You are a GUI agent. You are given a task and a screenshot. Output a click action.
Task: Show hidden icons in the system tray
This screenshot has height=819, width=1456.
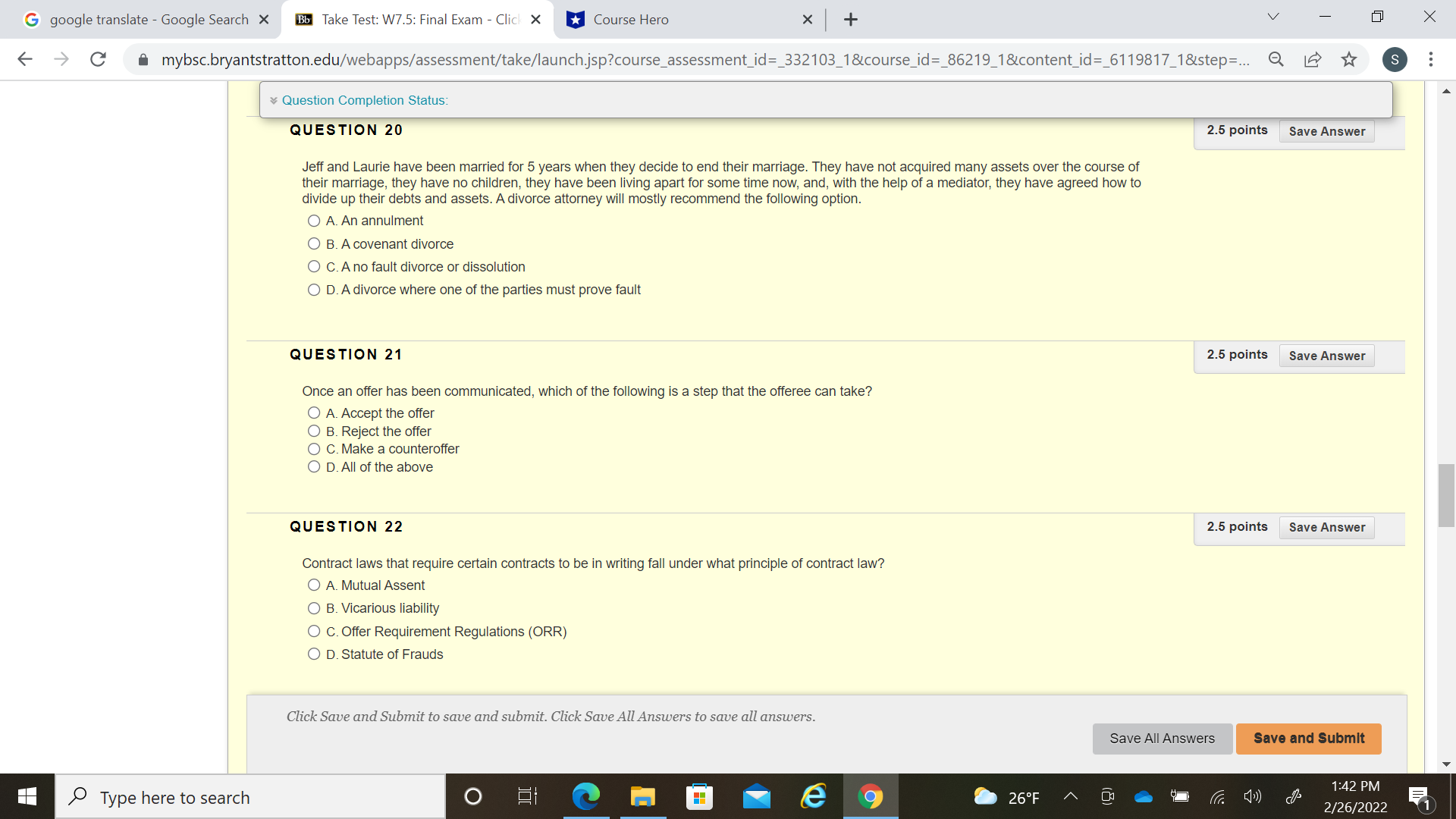pyautogui.click(x=1070, y=796)
